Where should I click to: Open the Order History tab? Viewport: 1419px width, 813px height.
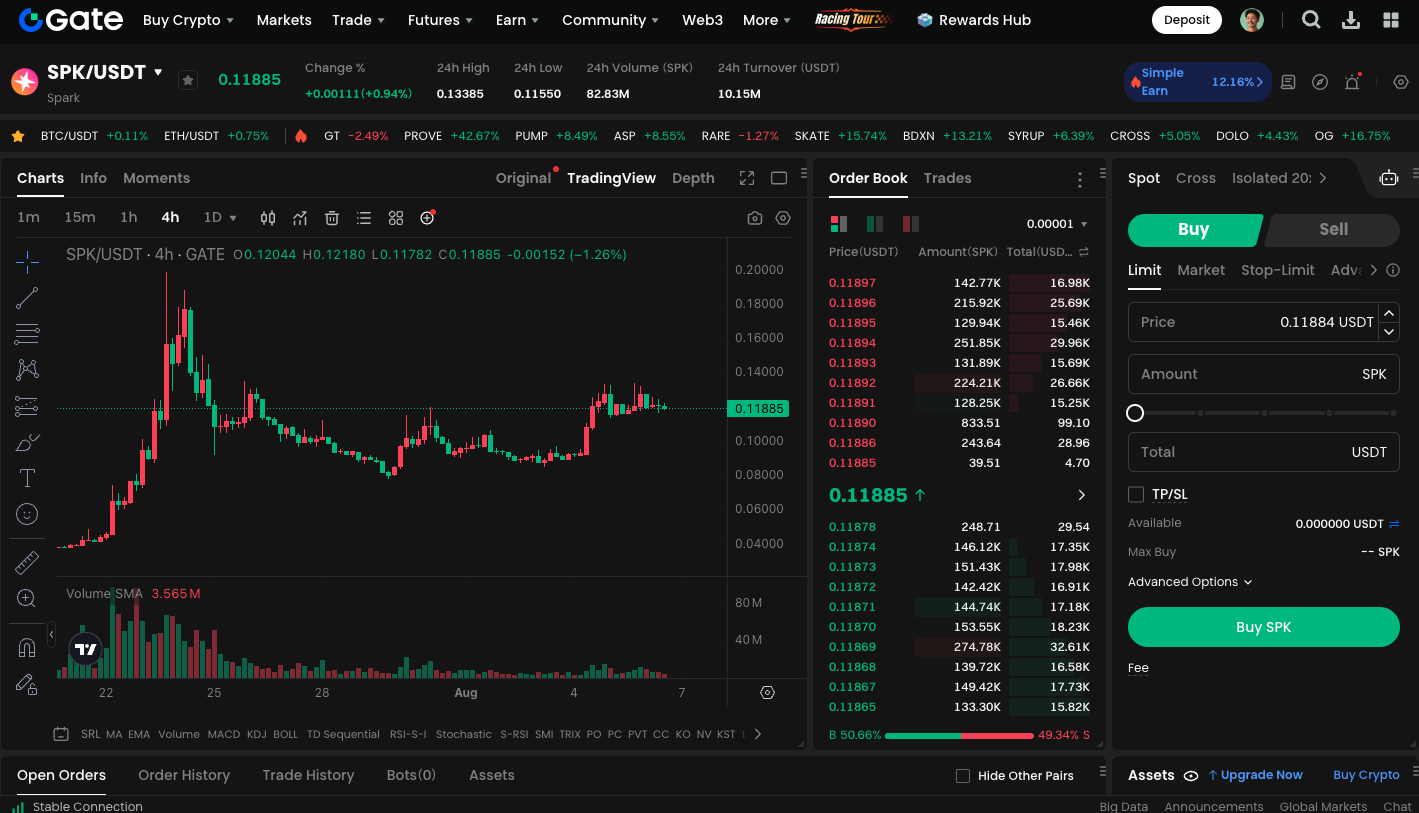[184, 775]
